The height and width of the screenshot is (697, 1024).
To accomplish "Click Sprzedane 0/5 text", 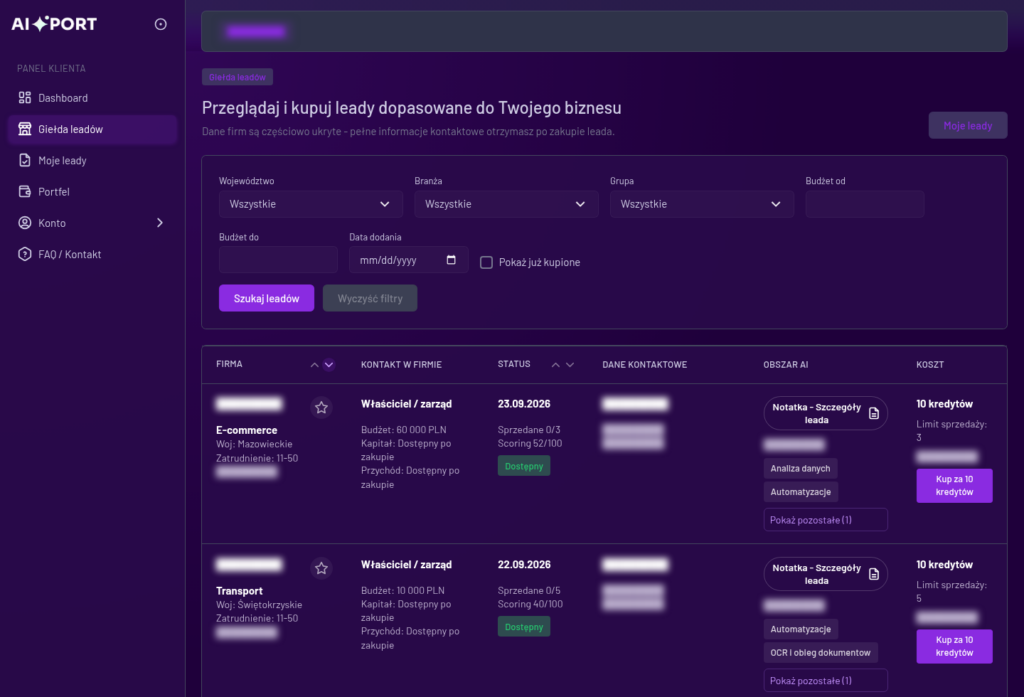I will [529, 591].
